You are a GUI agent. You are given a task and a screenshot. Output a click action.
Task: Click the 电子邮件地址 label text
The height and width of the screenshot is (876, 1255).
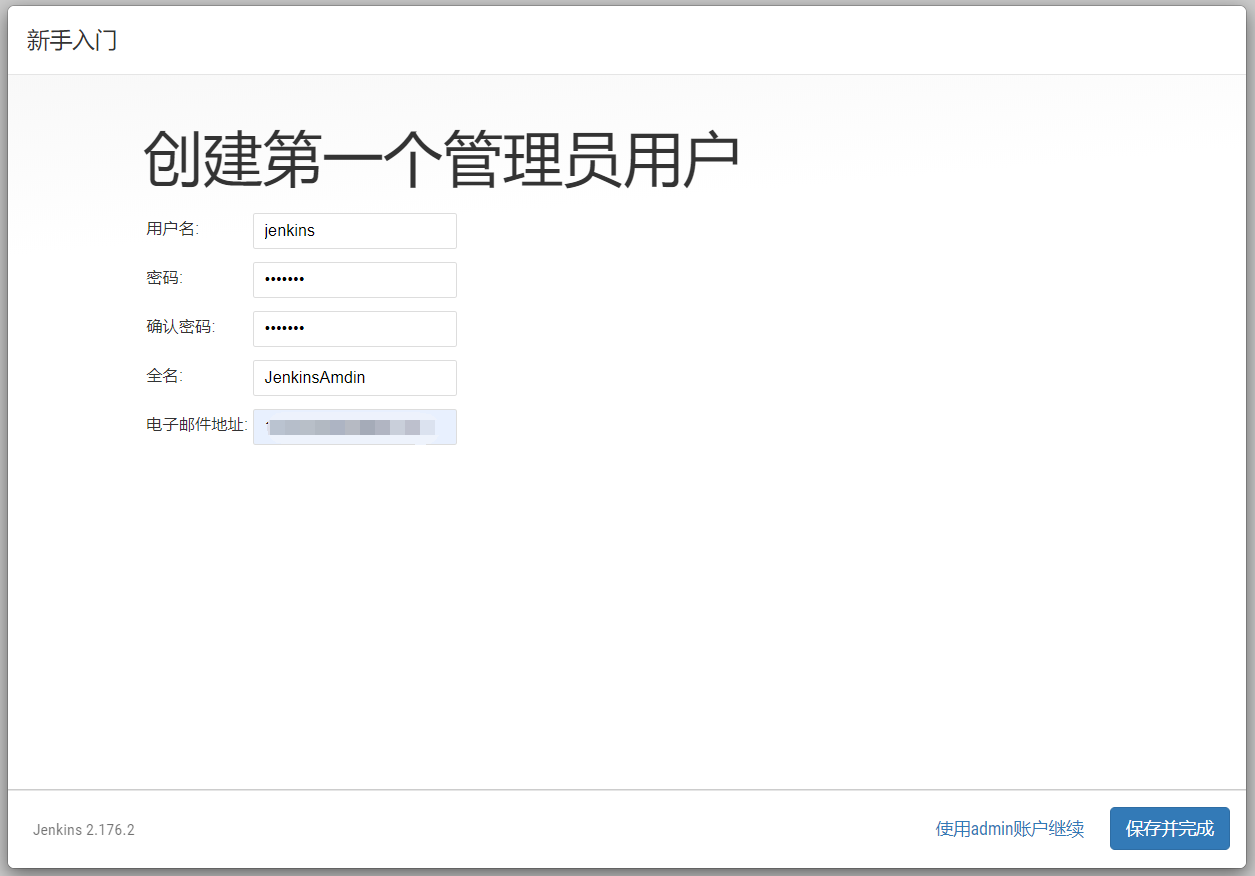[194, 422]
